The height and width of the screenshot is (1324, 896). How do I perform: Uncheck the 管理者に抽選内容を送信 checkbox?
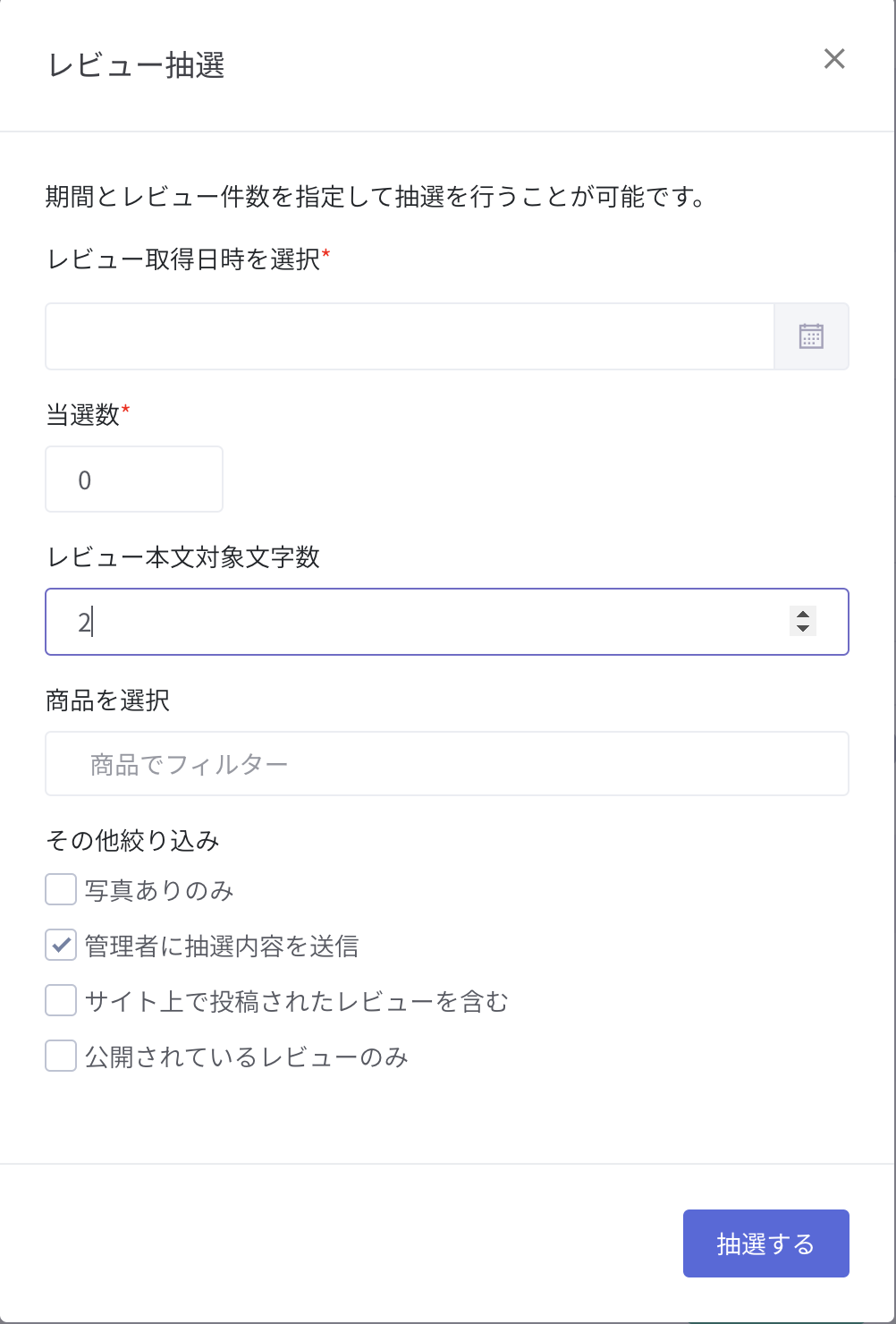pyautogui.click(x=61, y=946)
